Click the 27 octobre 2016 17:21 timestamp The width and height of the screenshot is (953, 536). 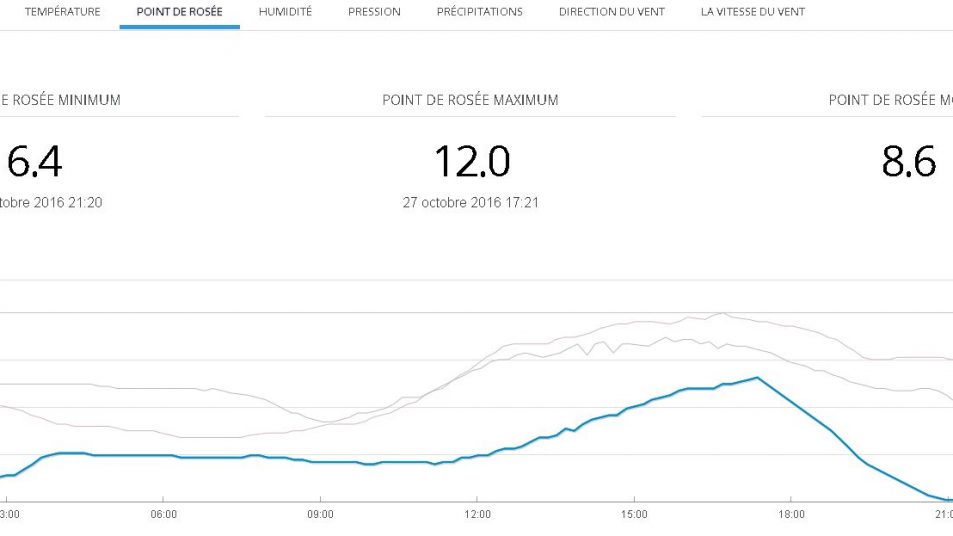(470, 202)
